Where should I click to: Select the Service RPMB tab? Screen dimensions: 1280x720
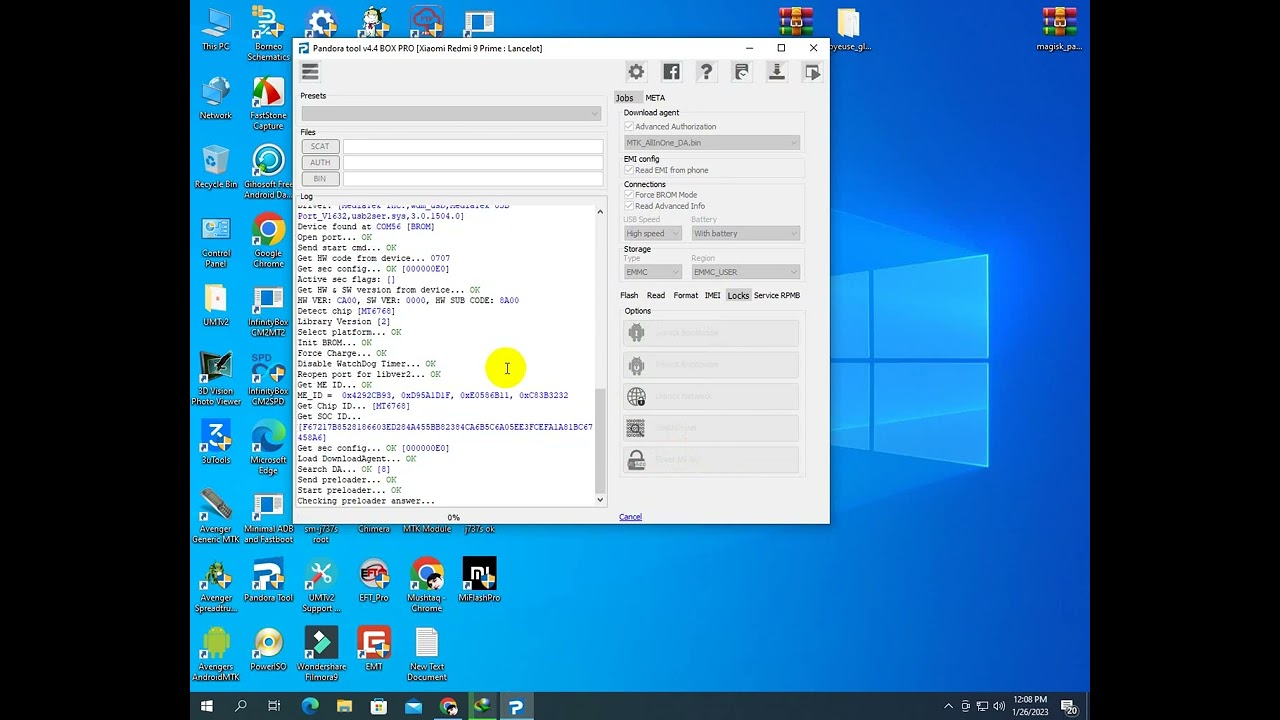pos(777,296)
